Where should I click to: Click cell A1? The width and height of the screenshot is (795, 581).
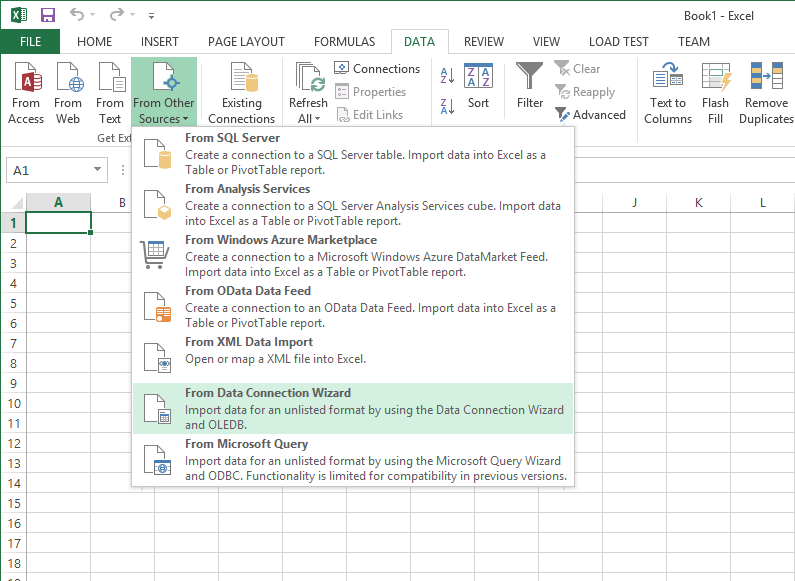pos(58,223)
